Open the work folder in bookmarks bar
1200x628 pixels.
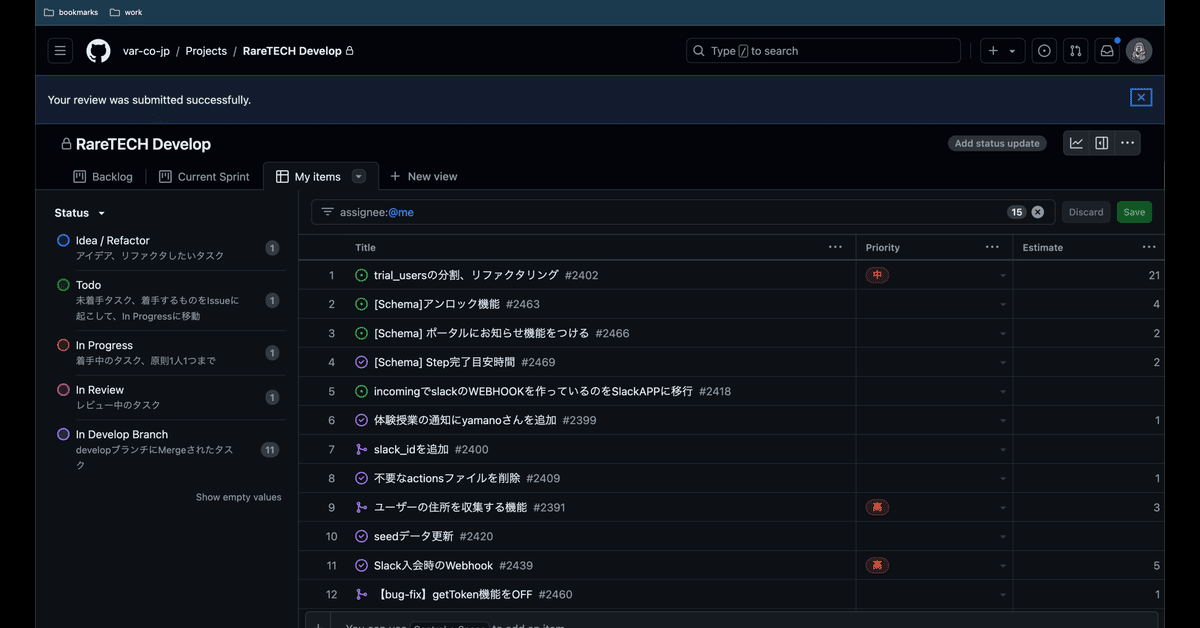click(x=127, y=13)
